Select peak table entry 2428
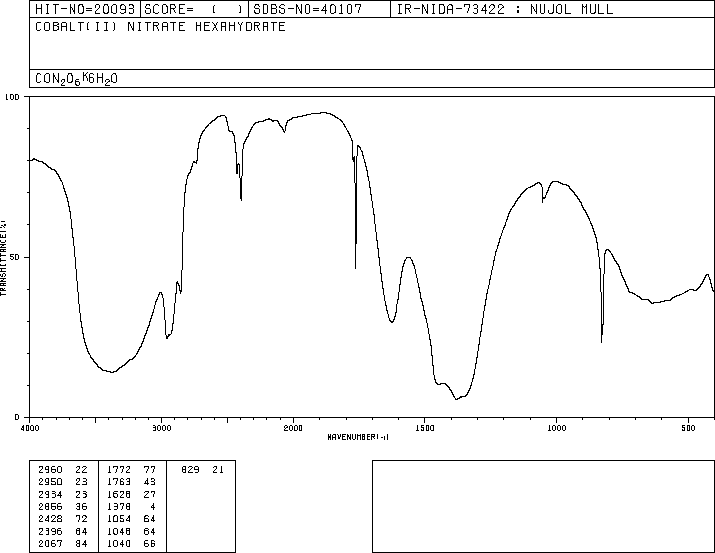The height and width of the screenshot is (553, 715). click(x=50, y=519)
